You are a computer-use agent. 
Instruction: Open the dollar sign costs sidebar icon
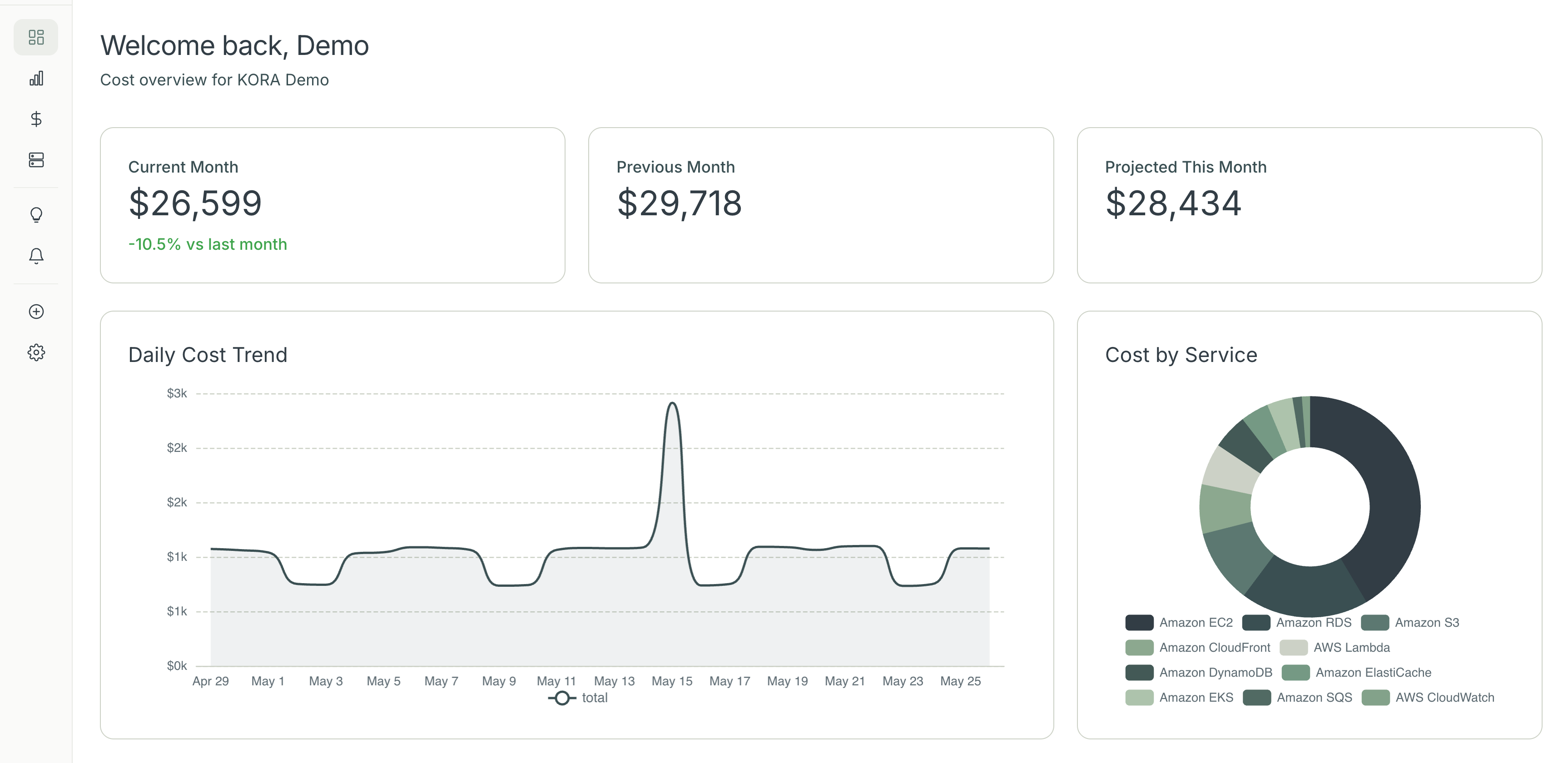pos(36,119)
